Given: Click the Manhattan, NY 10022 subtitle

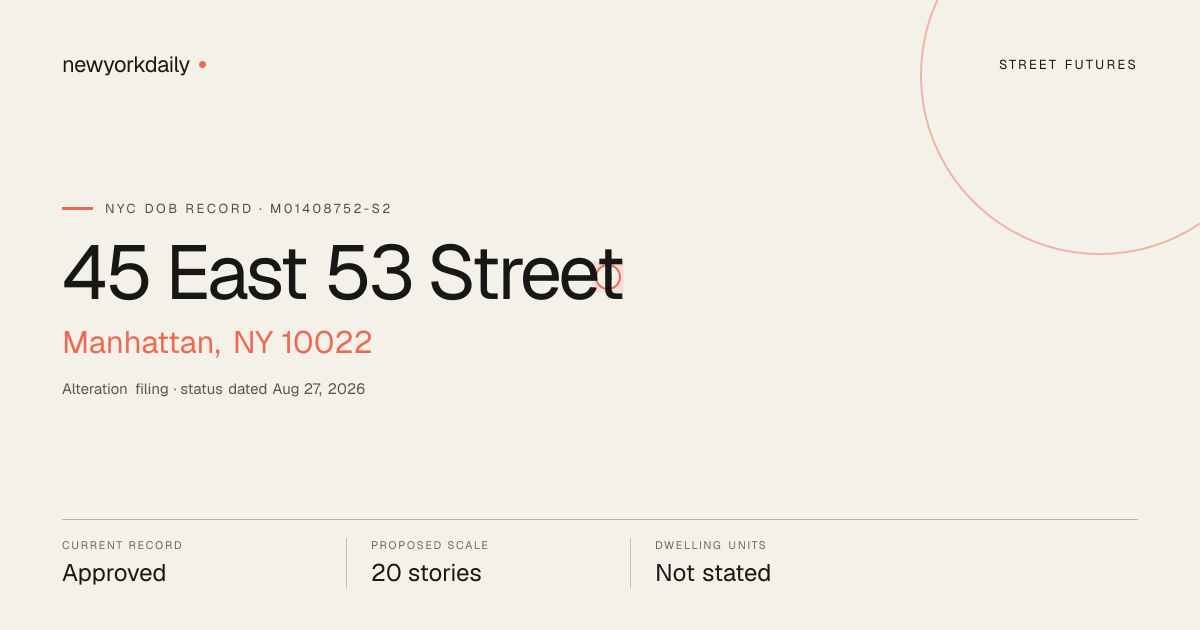Looking at the screenshot, I should point(217,343).
